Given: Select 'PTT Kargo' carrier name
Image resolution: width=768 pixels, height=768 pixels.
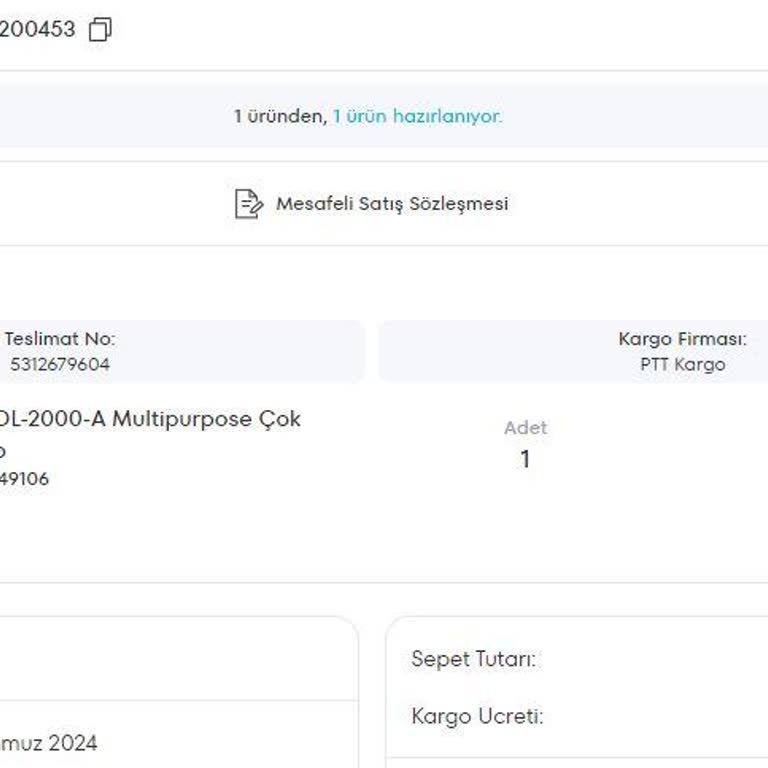Looking at the screenshot, I should tap(683, 364).
